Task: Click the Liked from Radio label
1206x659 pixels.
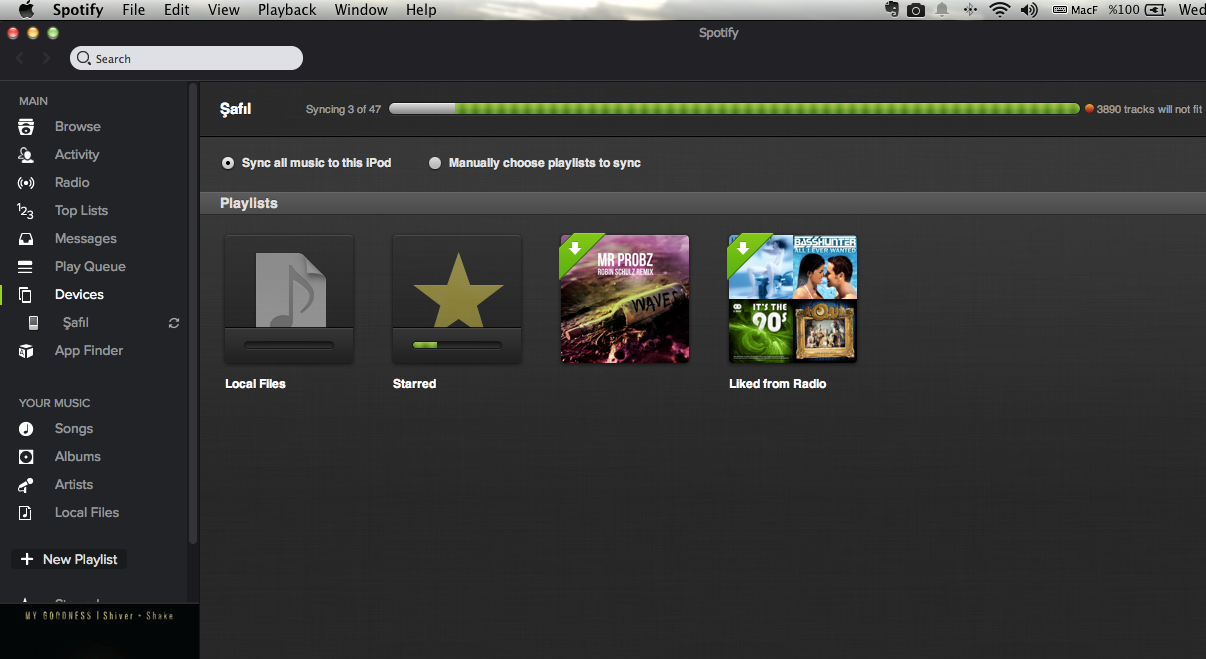Action: pyautogui.click(x=778, y=384)
